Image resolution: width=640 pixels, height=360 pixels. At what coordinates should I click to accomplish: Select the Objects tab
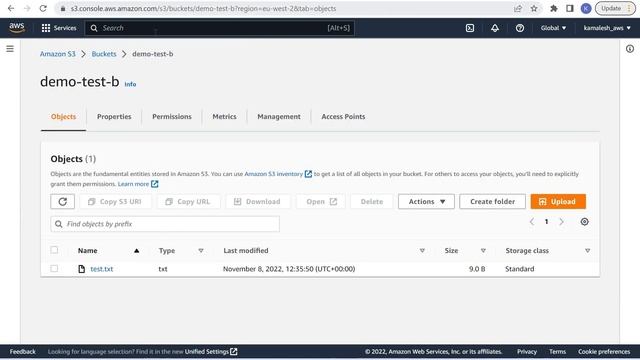tap(63, 117)
